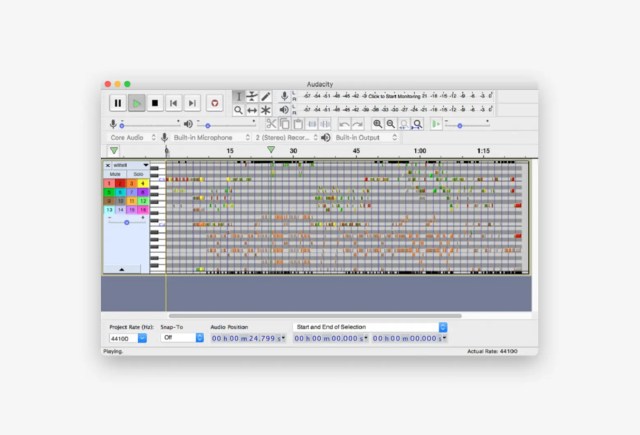Click the timeline ruler at 1:00
Image resolution: width=640 pixels, height=435 pixels.
[420, 151]
